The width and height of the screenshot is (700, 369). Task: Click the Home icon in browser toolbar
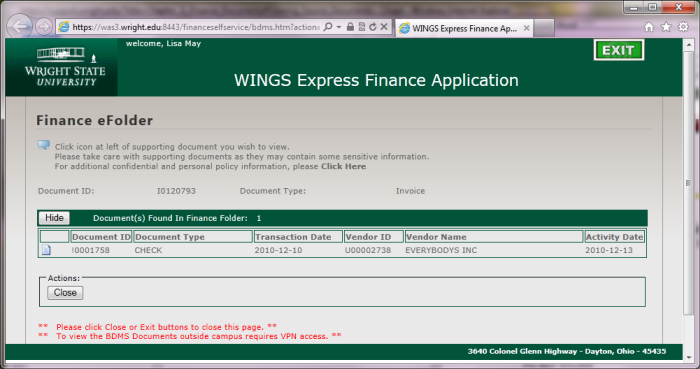coord(649,27)
